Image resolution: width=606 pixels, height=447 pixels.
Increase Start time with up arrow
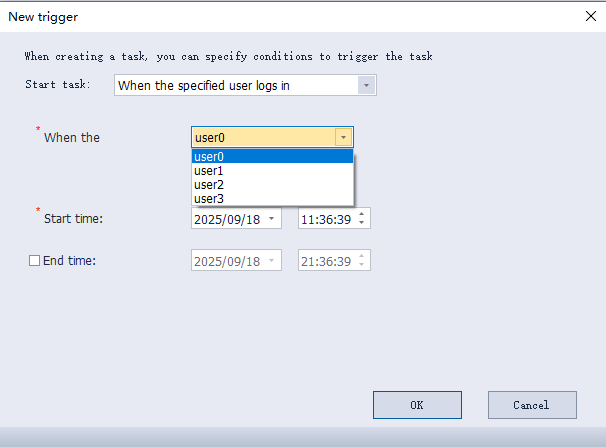point(362,213)
